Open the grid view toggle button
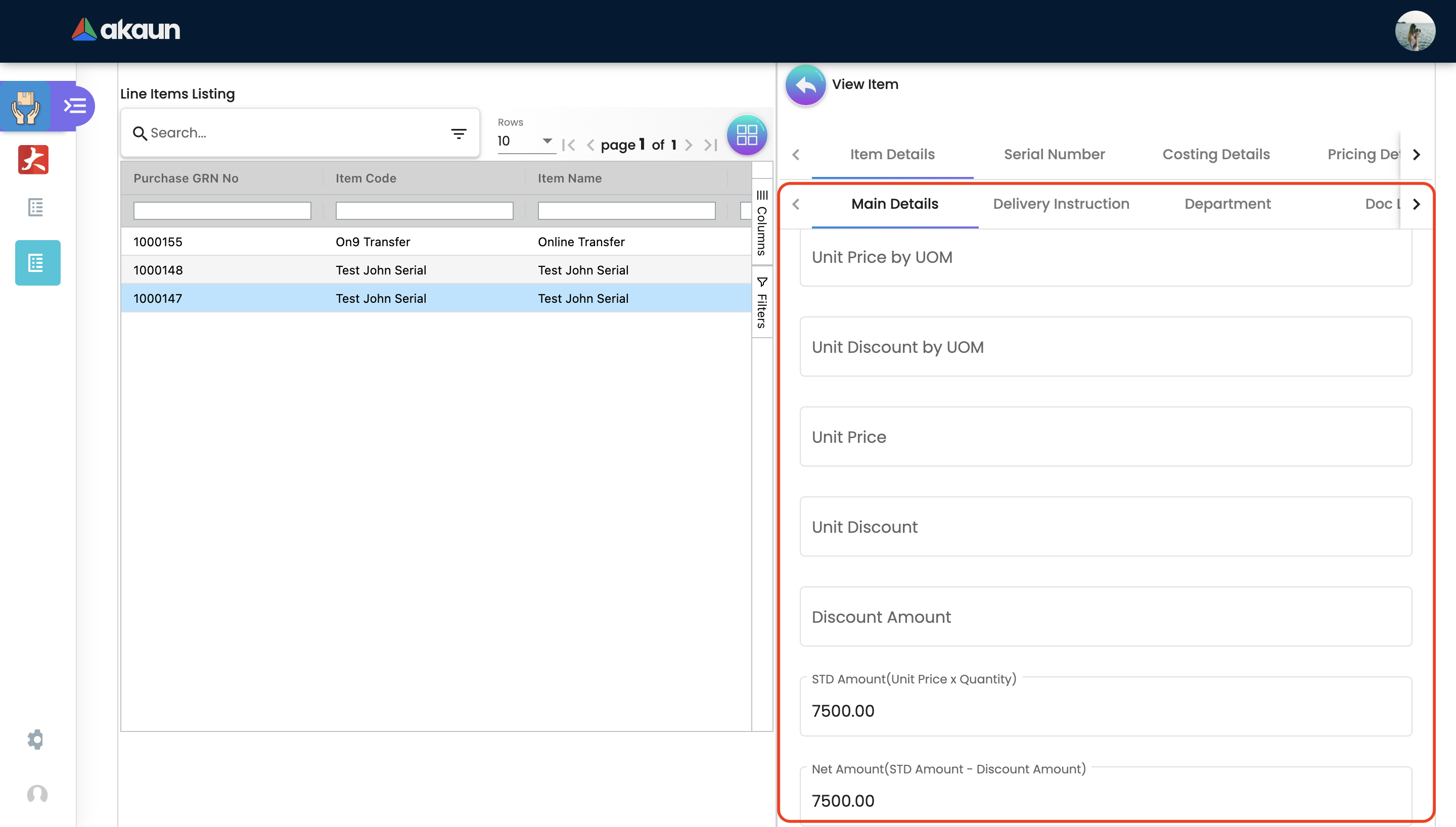The height and width of the screenshot is (827, 1456). [747, 134]
